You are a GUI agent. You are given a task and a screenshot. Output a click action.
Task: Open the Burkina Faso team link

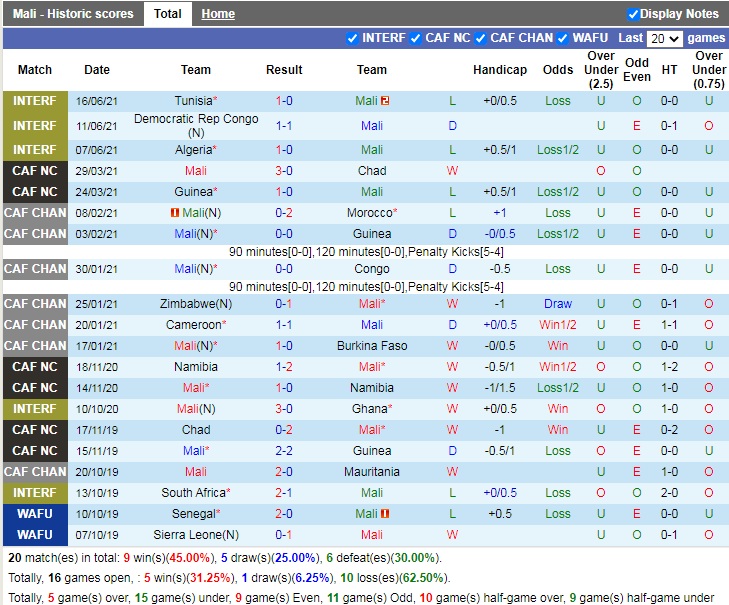point(371,346)
